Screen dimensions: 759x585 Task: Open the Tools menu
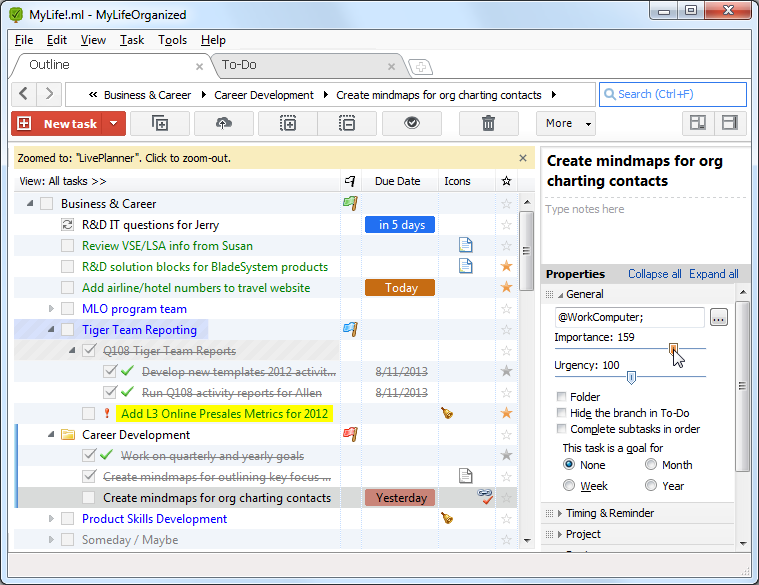[x=172, y=40]
